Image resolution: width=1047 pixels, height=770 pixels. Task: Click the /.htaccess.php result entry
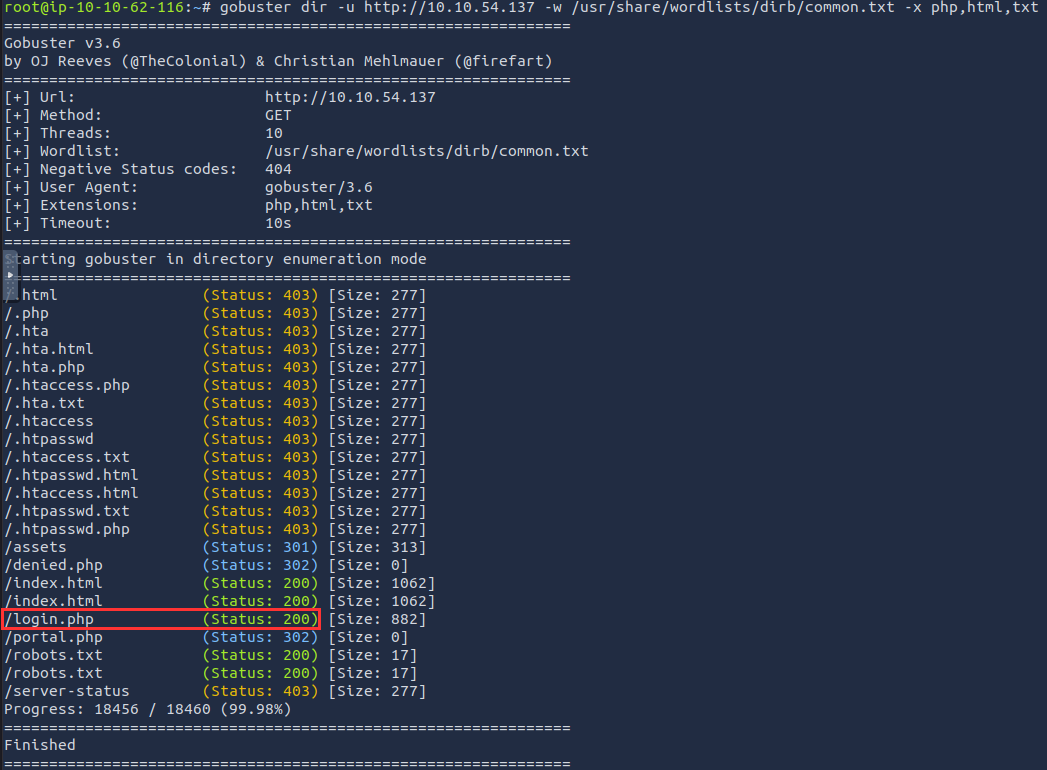67,385
